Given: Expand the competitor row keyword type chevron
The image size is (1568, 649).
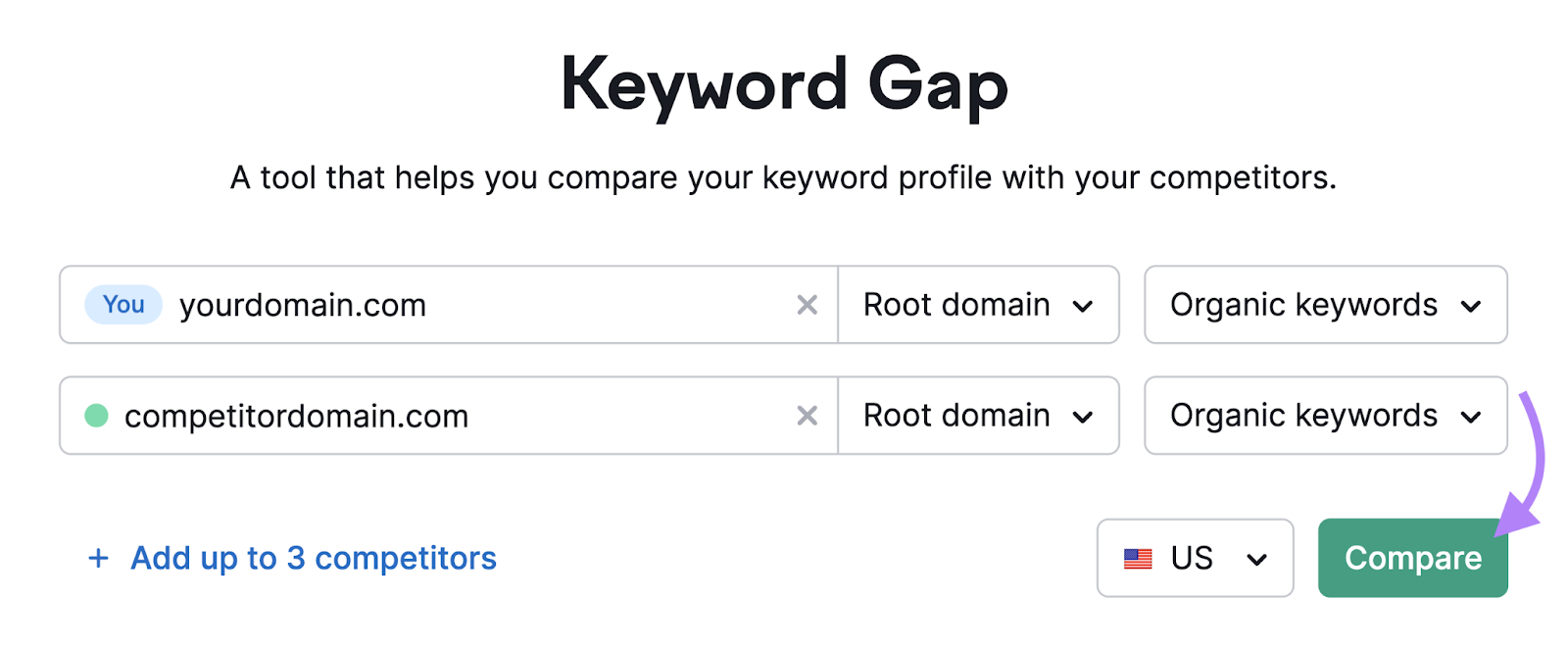Looking at the screenshot, I should point(1471,416).
